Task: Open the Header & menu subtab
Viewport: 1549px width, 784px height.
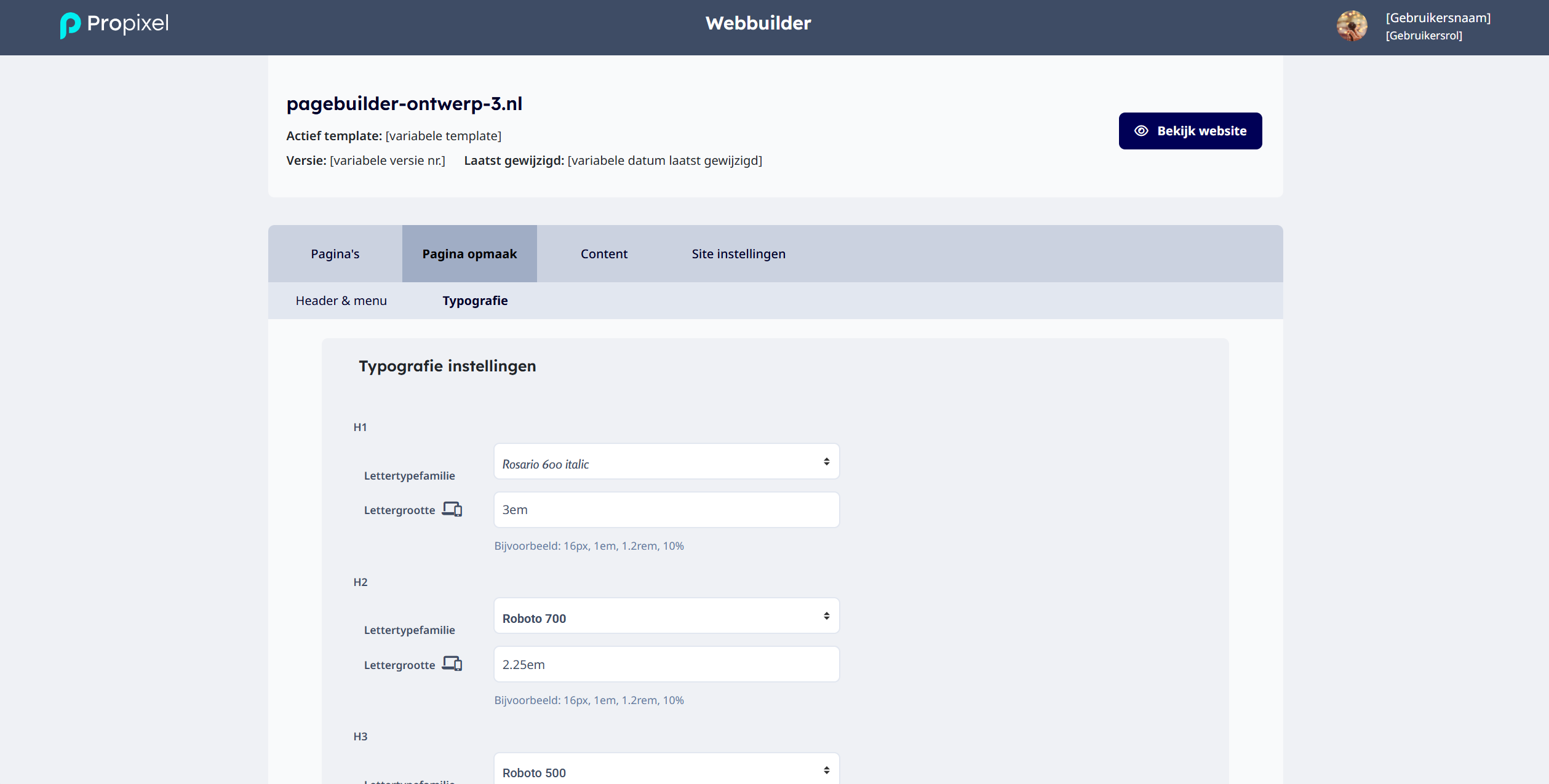Action: point(341,301)
